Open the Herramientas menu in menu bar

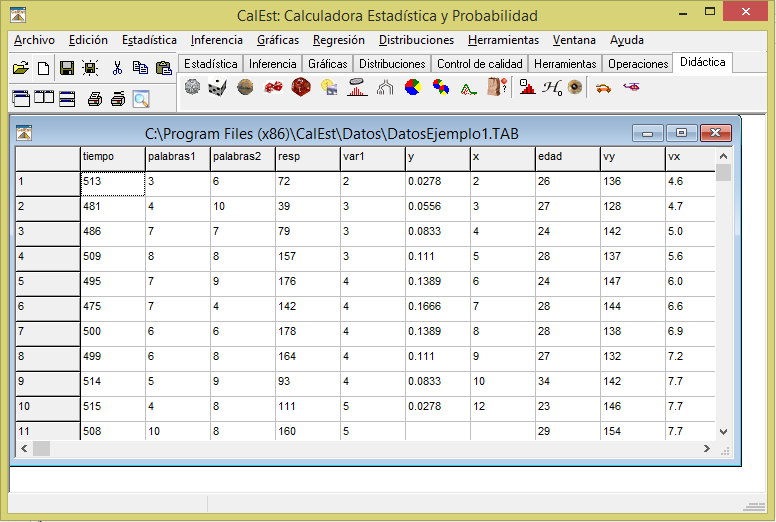[503, 40]
